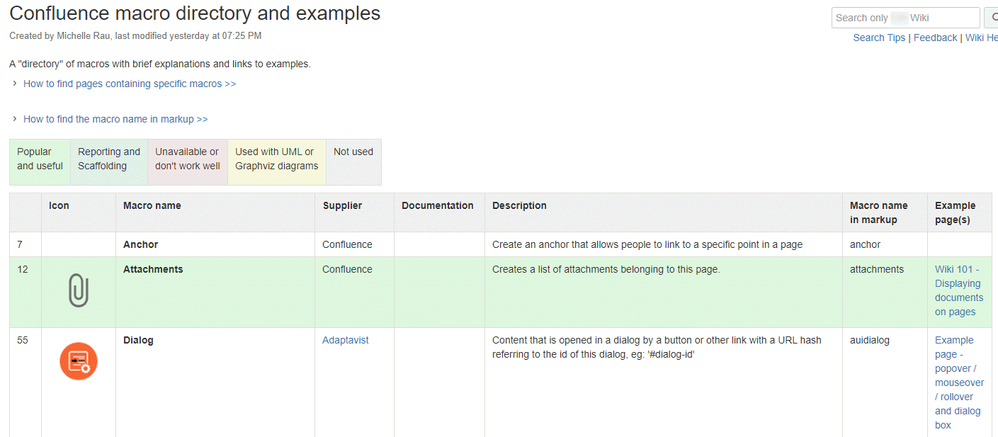
Task: Sort table by 'Supplier' column header
Action: (342, 206)
